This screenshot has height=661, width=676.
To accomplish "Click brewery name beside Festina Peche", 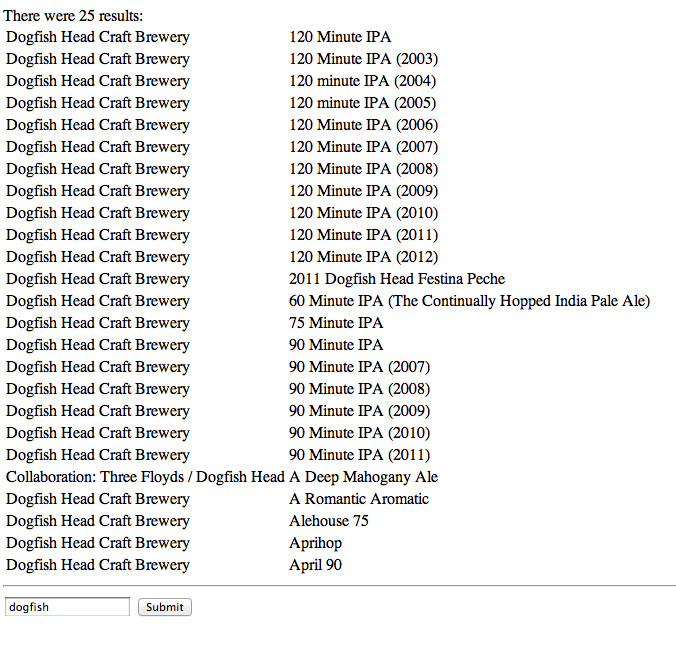I will pyautogui.click(x=98, y=279).
